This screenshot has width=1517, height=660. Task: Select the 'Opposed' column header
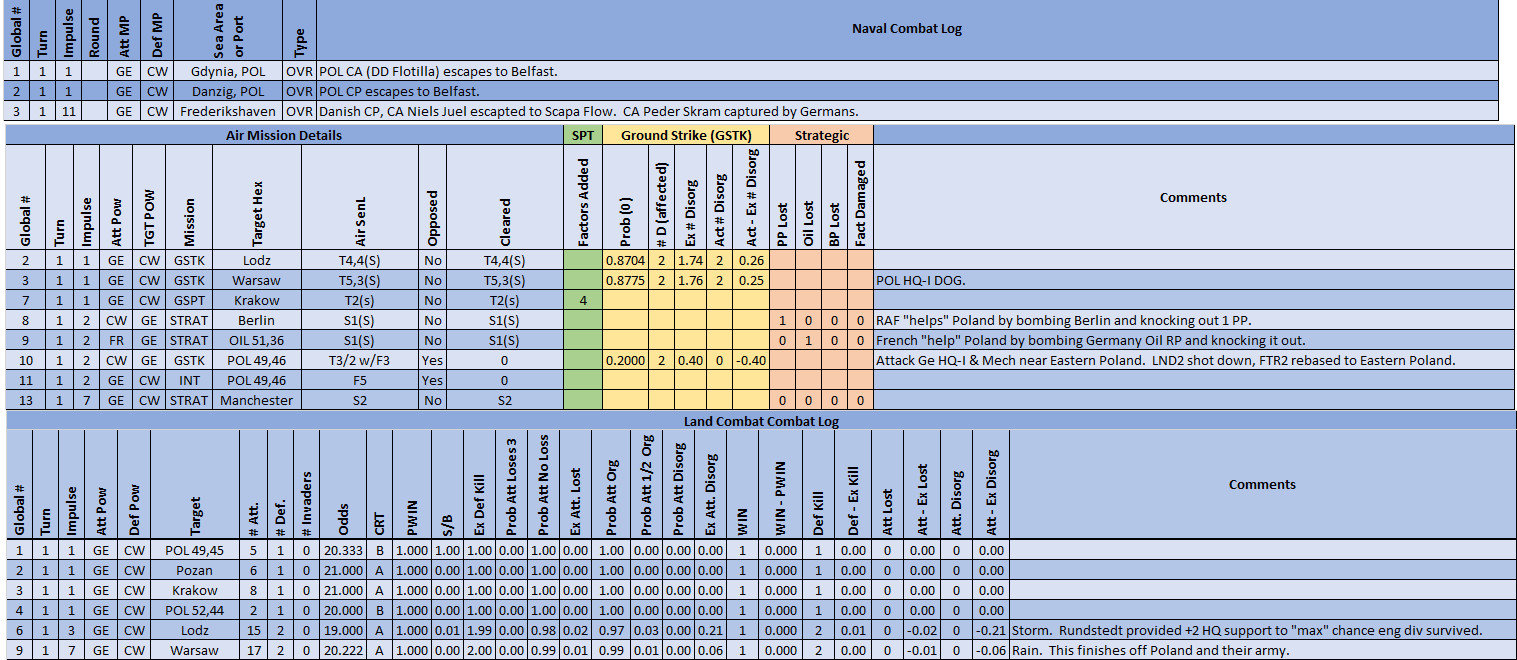pos(432,198)
